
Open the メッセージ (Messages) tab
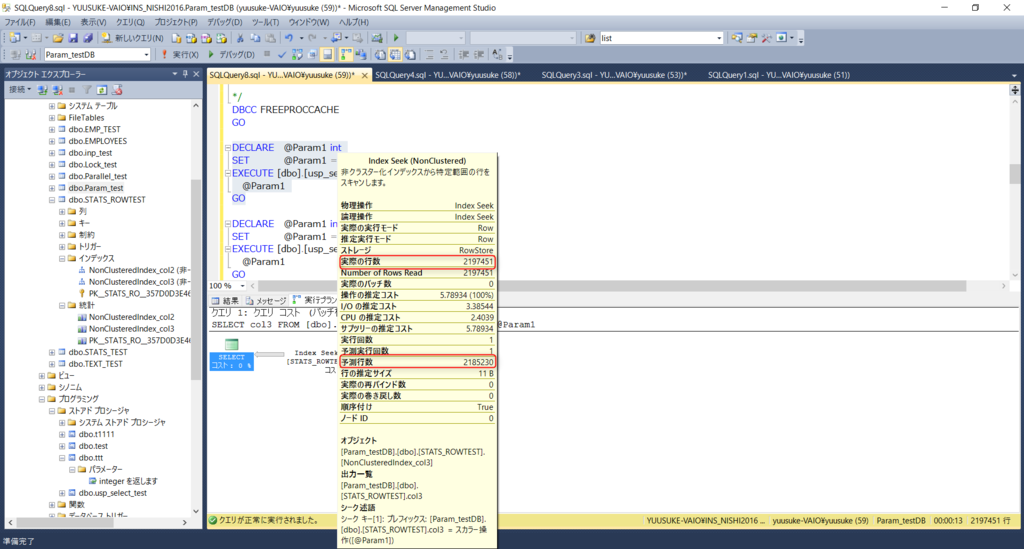pyautogui.click(x=266, y=300)
